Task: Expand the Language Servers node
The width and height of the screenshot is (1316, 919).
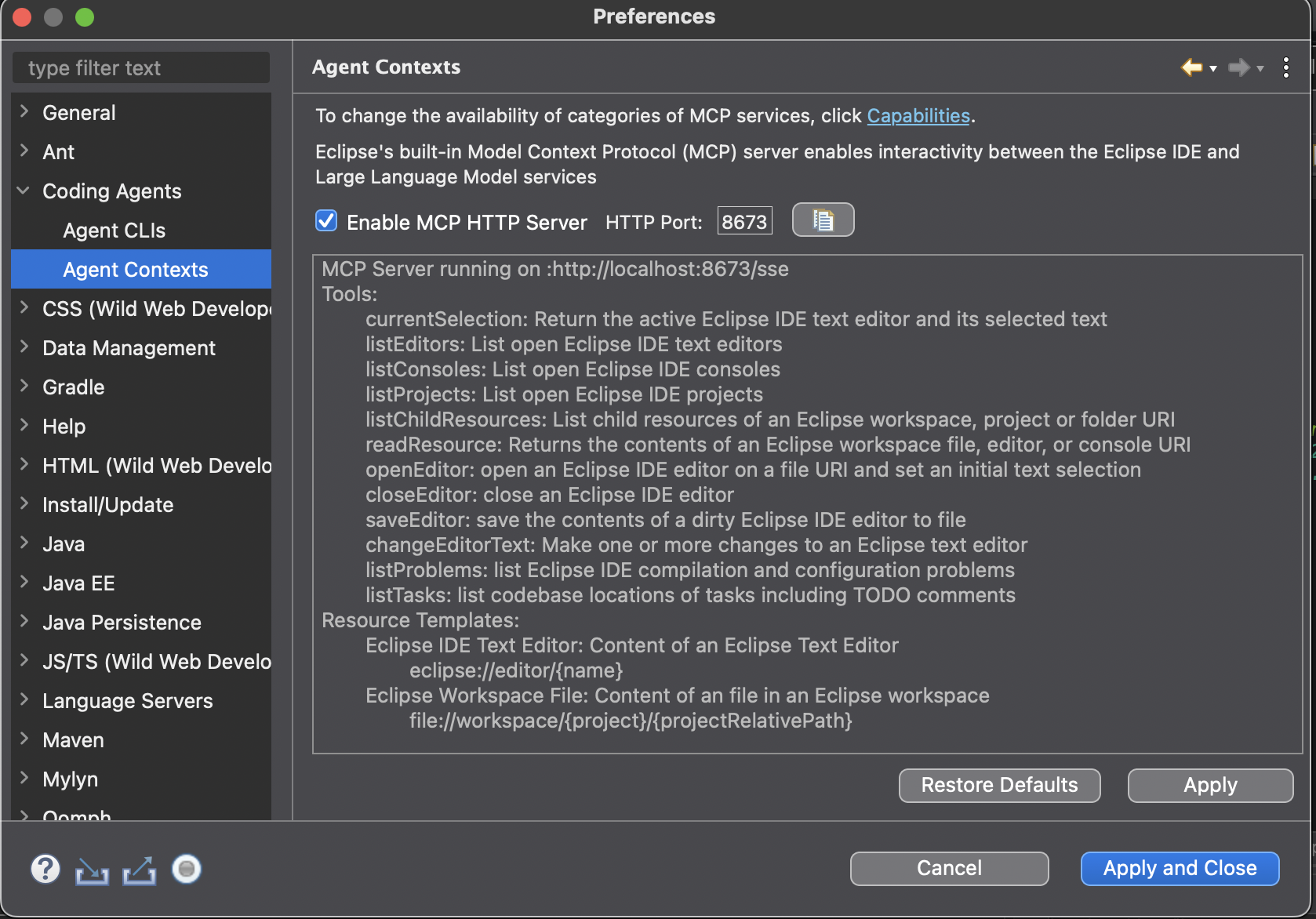Action: click(x=24, y=699)
